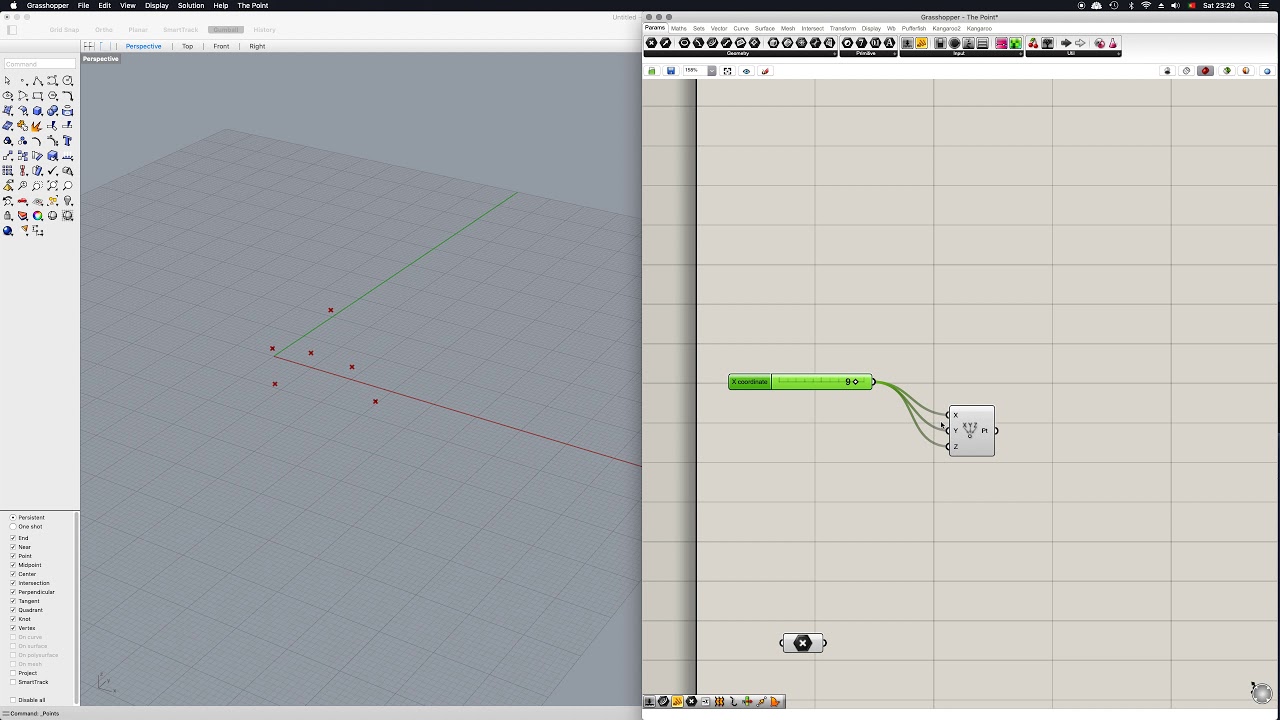
Task: Select the polyline tool in Rhino toolbar
Action: pos(37,81)
